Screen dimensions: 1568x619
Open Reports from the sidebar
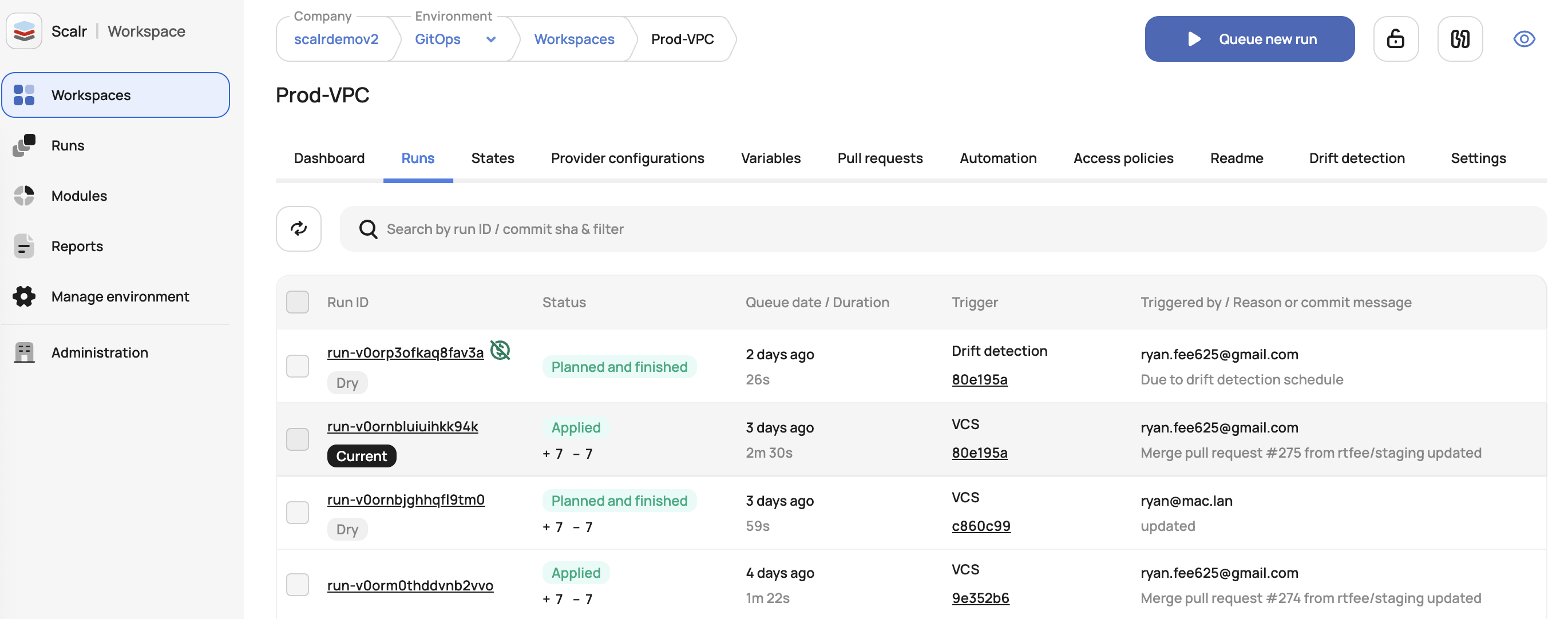[x=77, y=246]
